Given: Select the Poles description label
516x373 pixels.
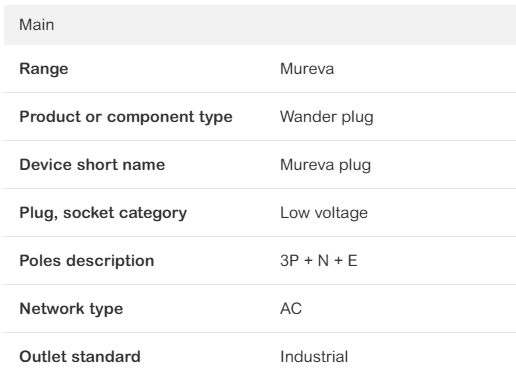Looking at the screenshot, I should [87, 261].
